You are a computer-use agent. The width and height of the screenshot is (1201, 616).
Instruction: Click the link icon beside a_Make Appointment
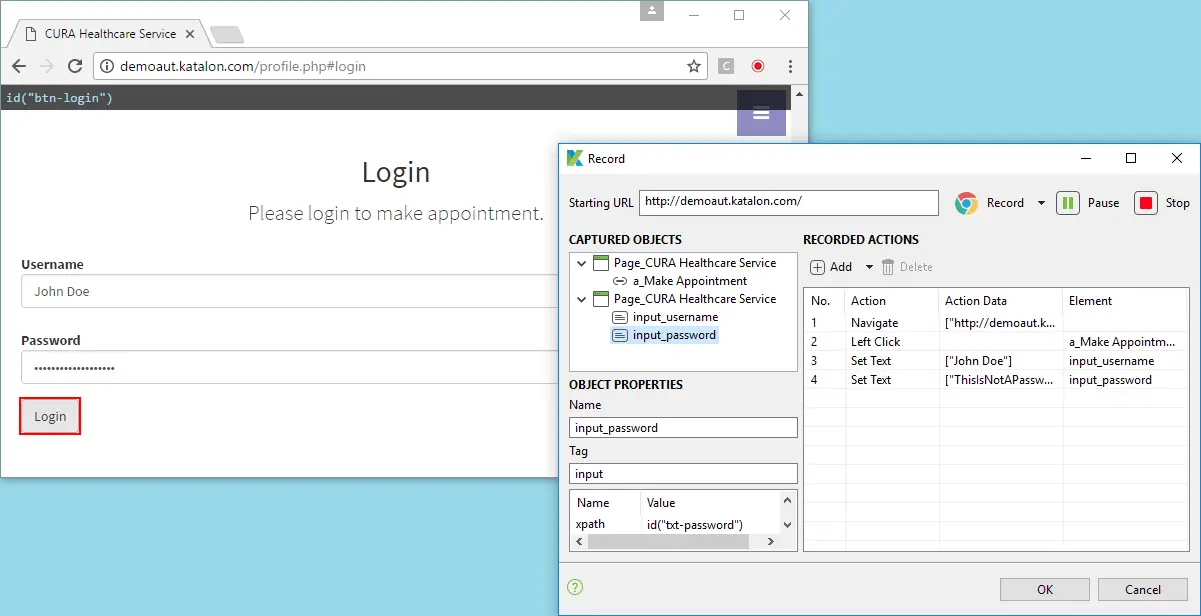click(x=620, y=281)
